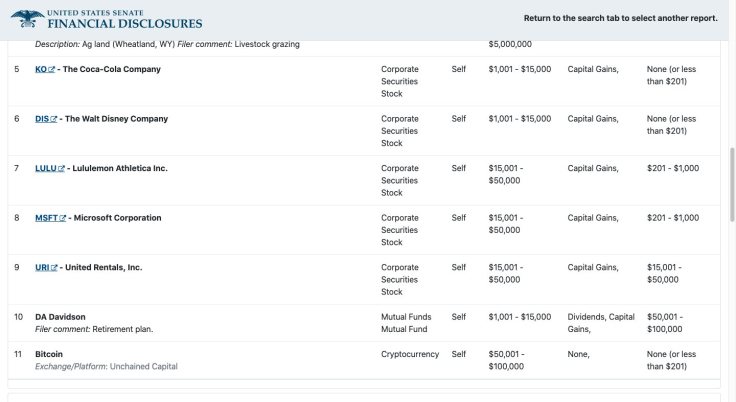736x402 pixels.
Task: Open the URI ticker link
Action: [x=42, y=267]
